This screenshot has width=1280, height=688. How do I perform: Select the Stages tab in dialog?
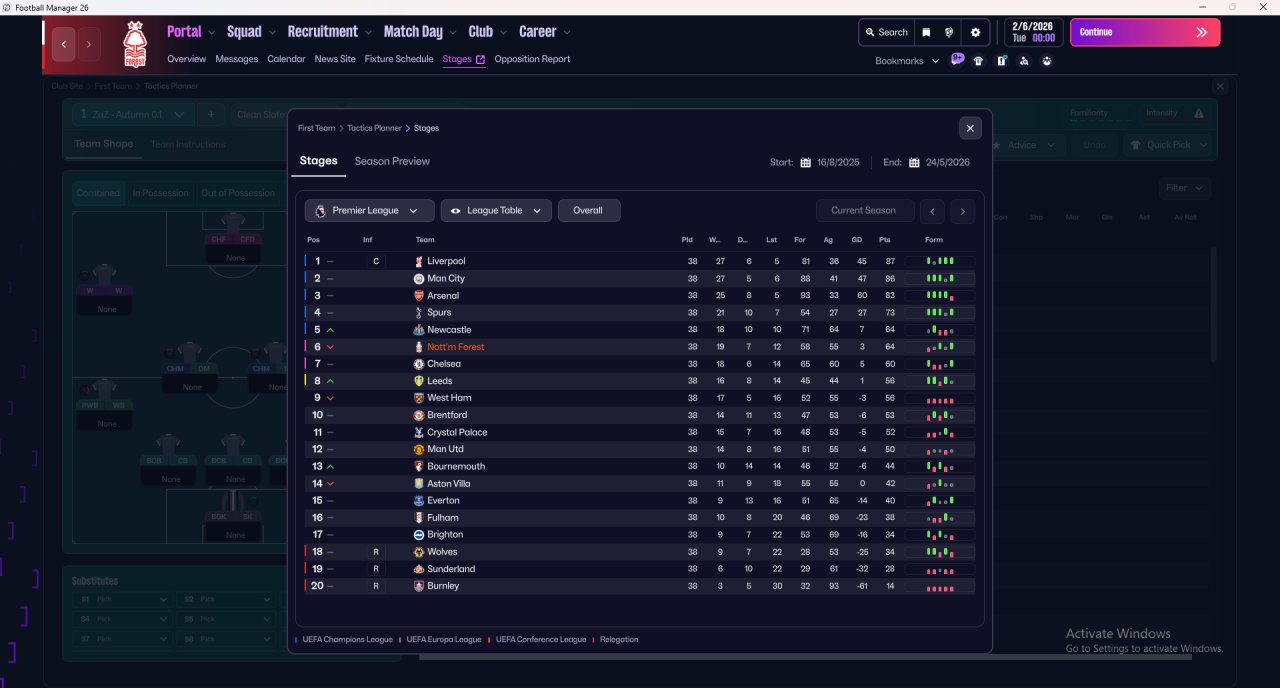[319, 161]
